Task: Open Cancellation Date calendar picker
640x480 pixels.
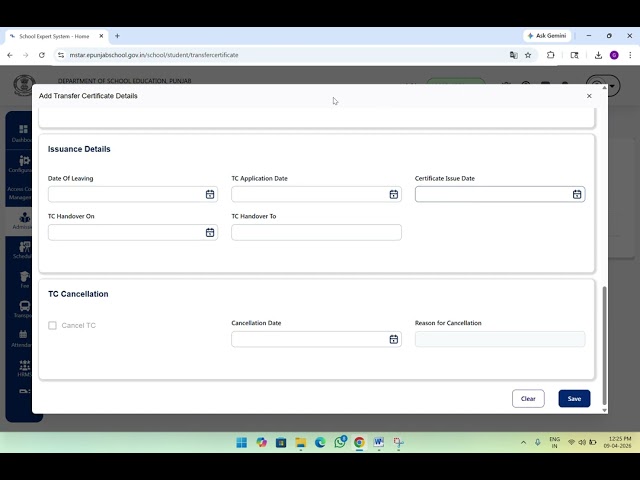Action: pyautogui.click(x=393, y=339)
